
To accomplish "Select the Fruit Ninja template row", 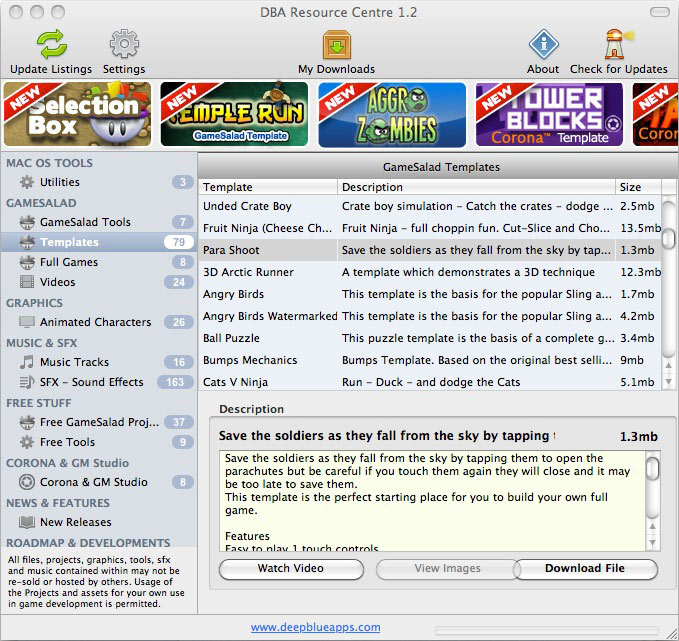I will click(430, 228).
